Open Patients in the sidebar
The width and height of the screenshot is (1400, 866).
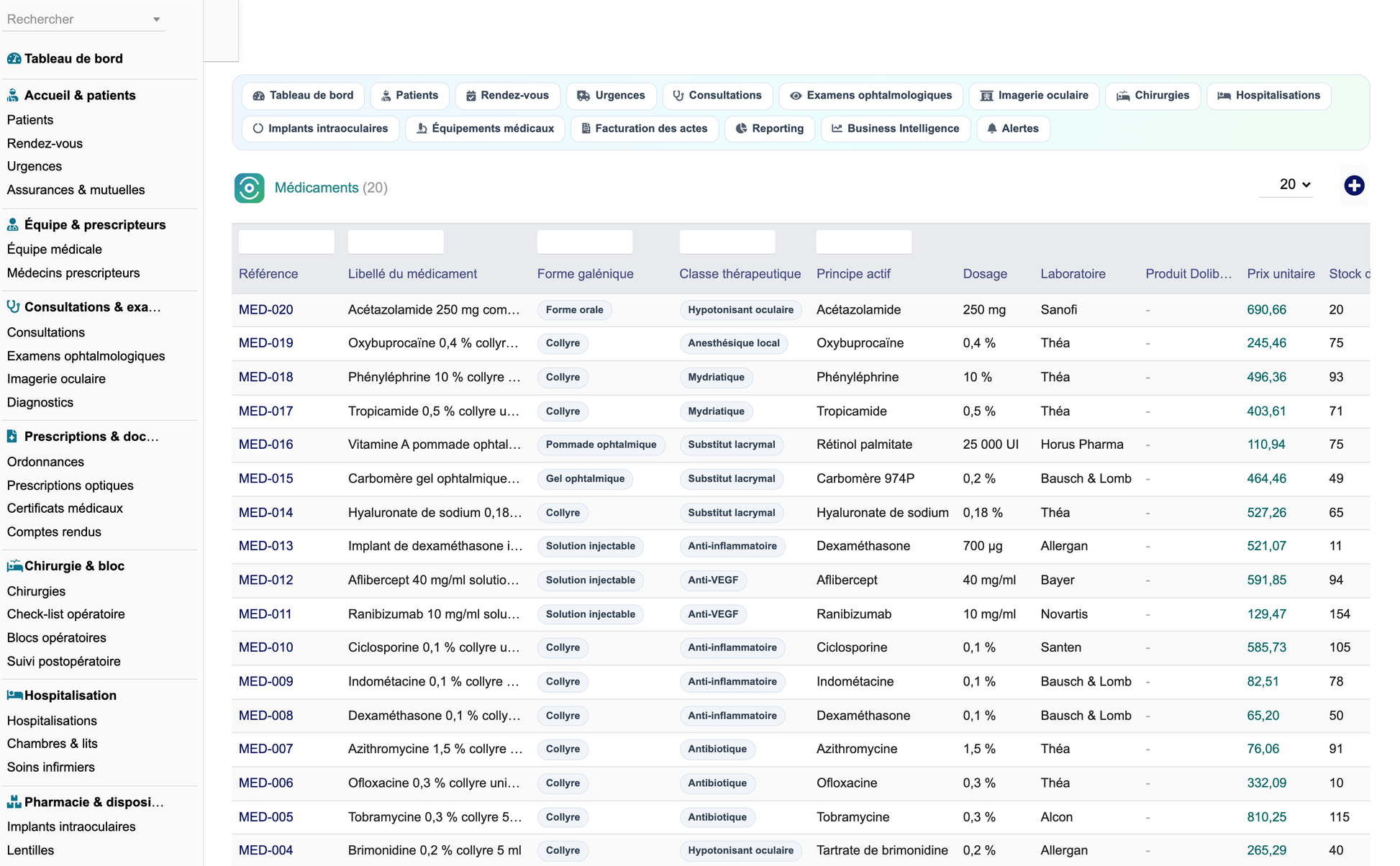[30, 120]
